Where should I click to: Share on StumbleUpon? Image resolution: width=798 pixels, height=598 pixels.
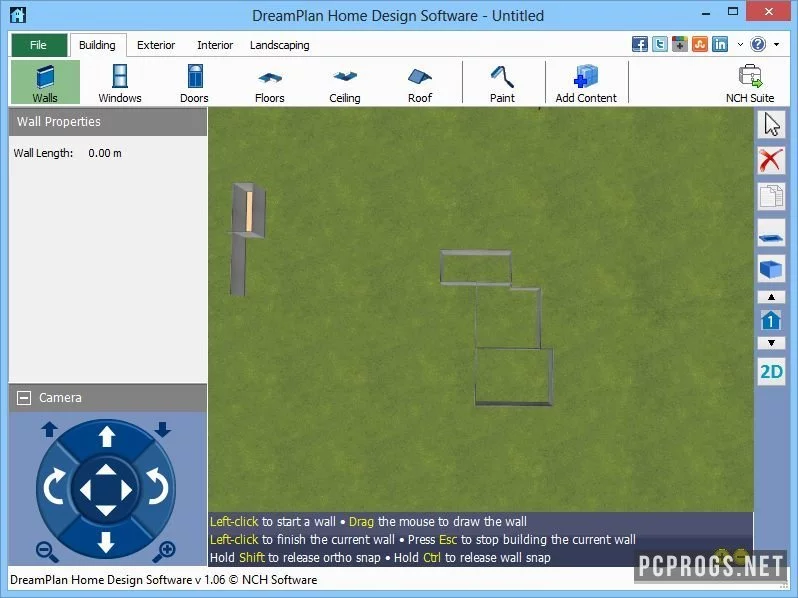[x=700, y=44]
